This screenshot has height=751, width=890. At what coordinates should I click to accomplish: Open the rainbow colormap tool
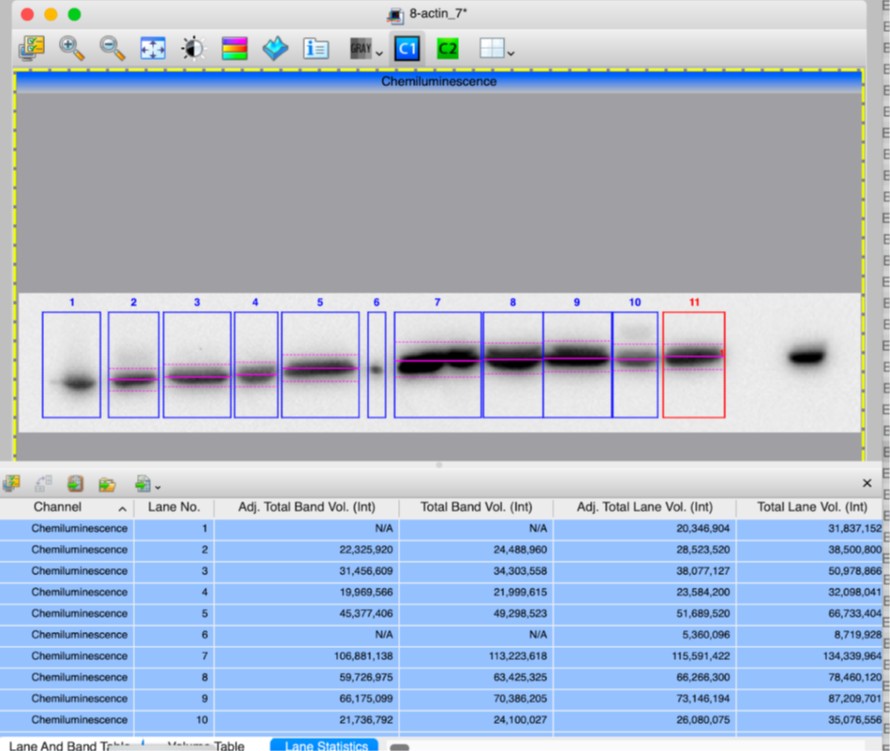click(234, 48)
